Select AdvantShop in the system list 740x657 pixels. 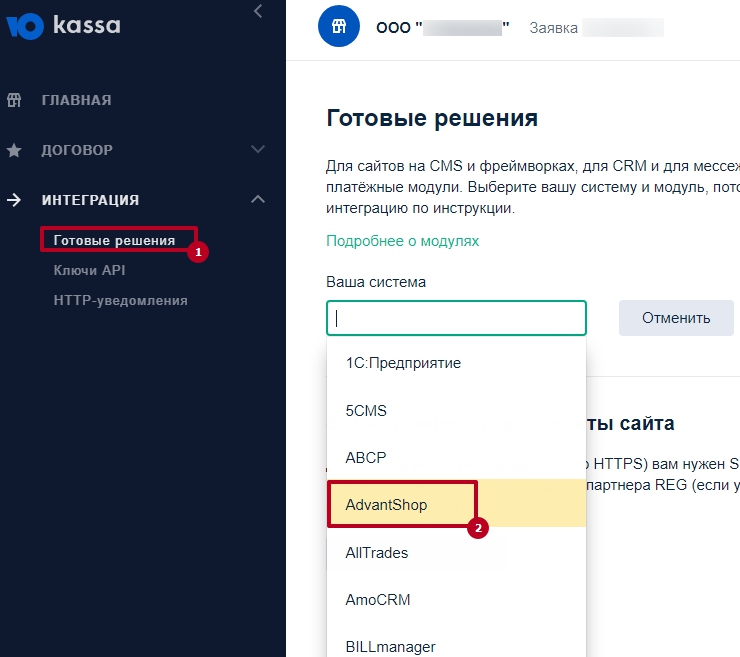point(387,505)
